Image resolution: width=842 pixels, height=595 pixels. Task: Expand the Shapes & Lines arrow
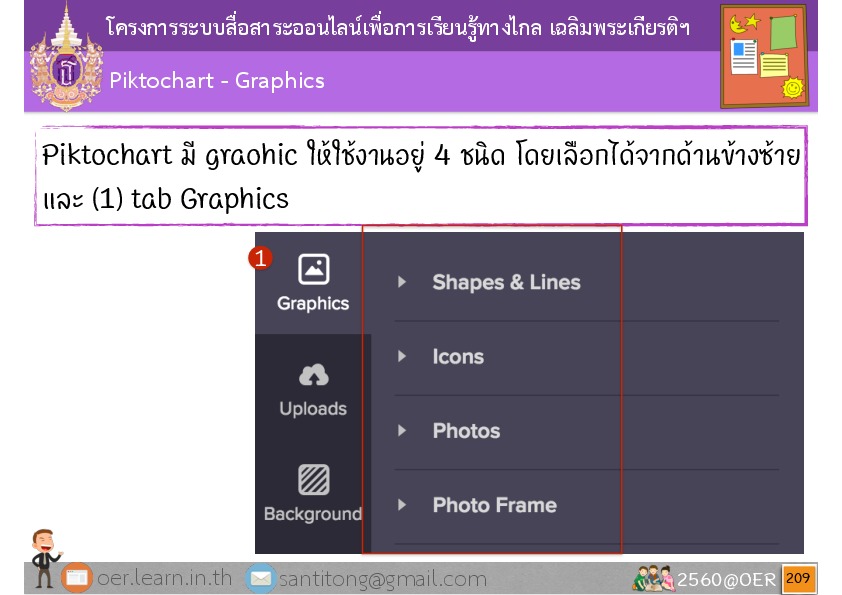point(402,282)
